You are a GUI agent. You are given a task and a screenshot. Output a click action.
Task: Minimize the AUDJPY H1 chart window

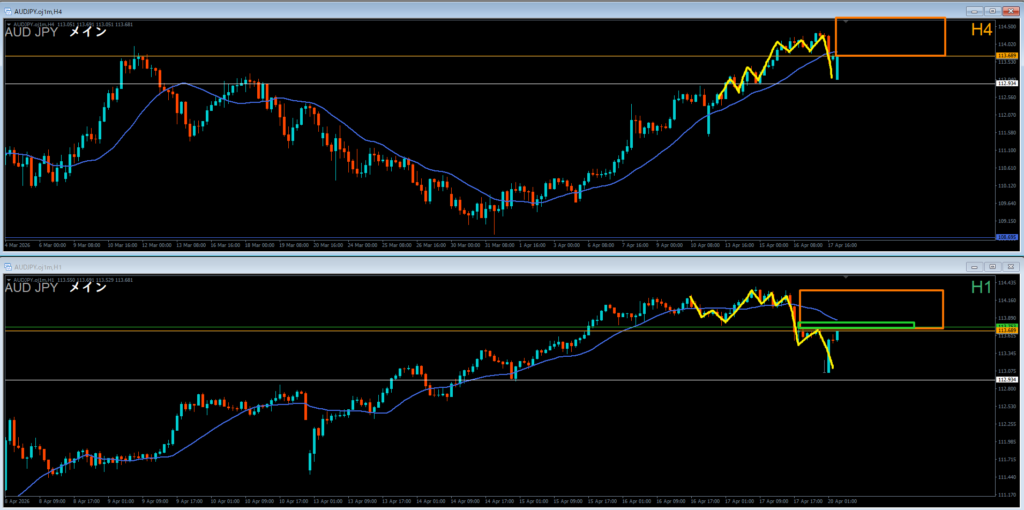(x=976, y=267)
